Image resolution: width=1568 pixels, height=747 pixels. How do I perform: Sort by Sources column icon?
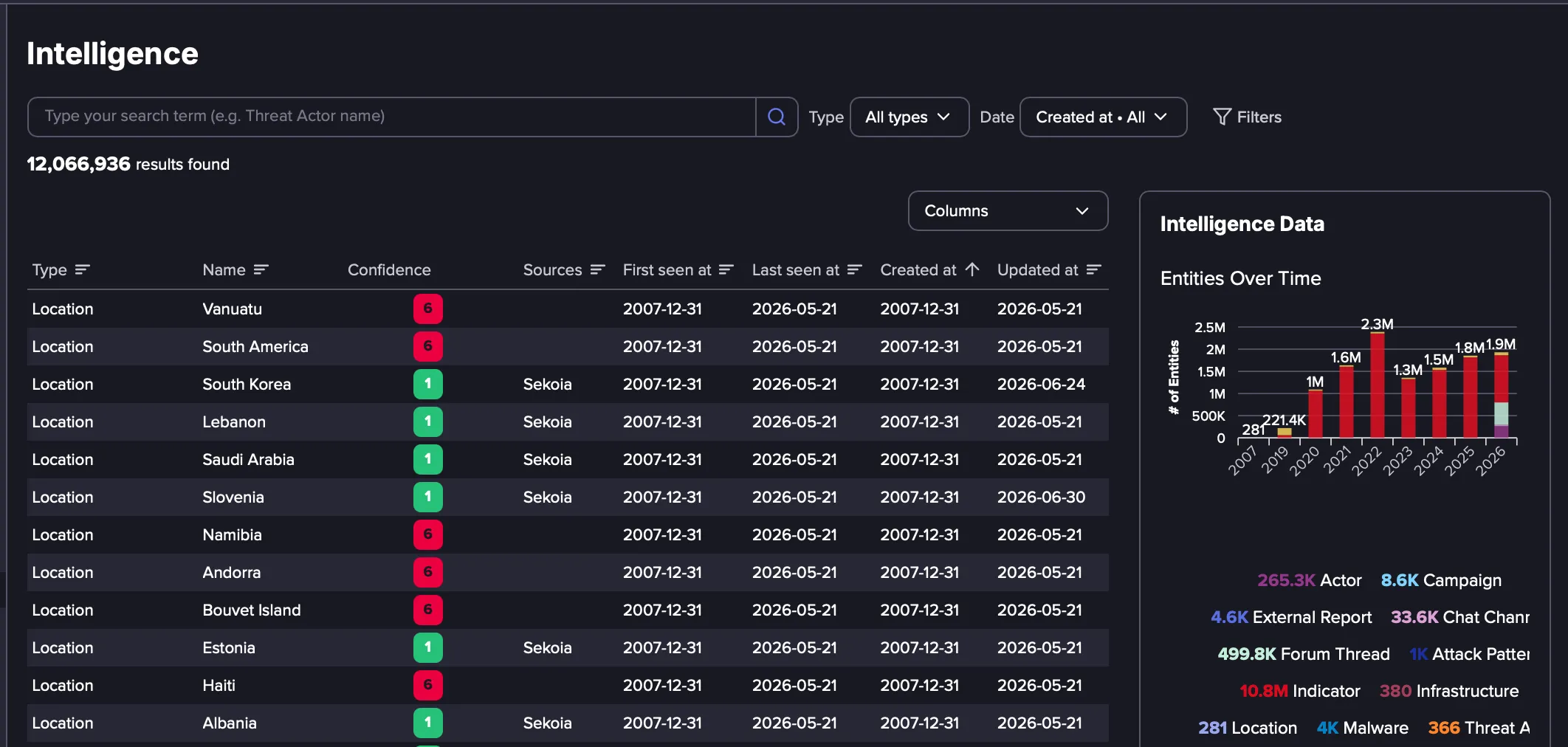click(597, 270)
